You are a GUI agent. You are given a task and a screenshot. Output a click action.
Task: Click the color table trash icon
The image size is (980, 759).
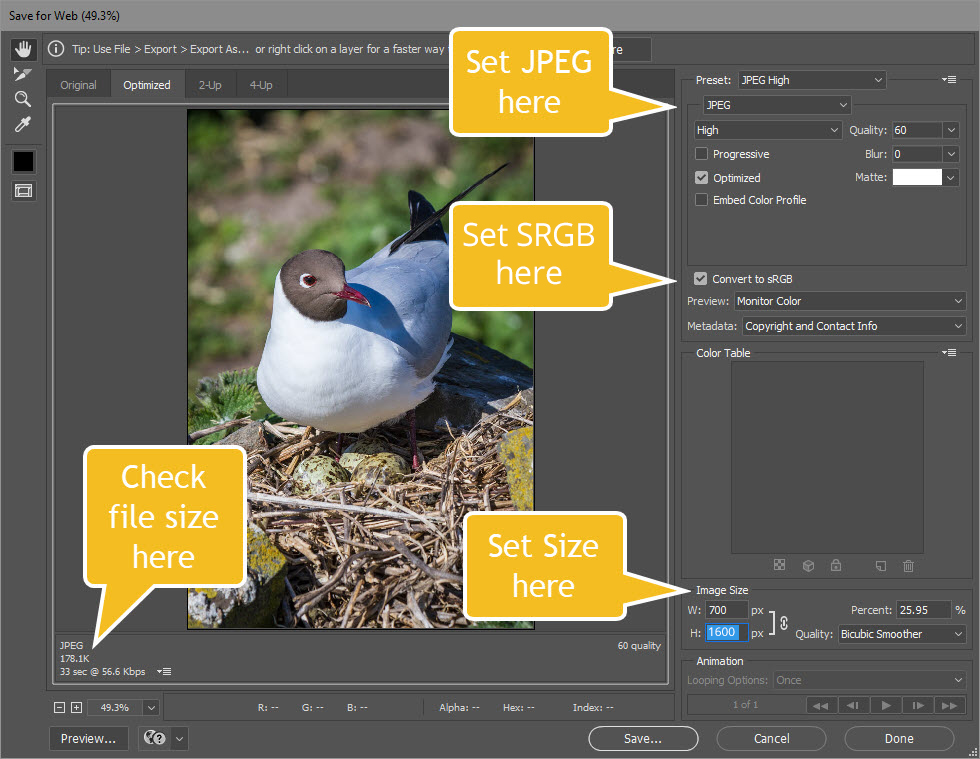tap(908, 566)
